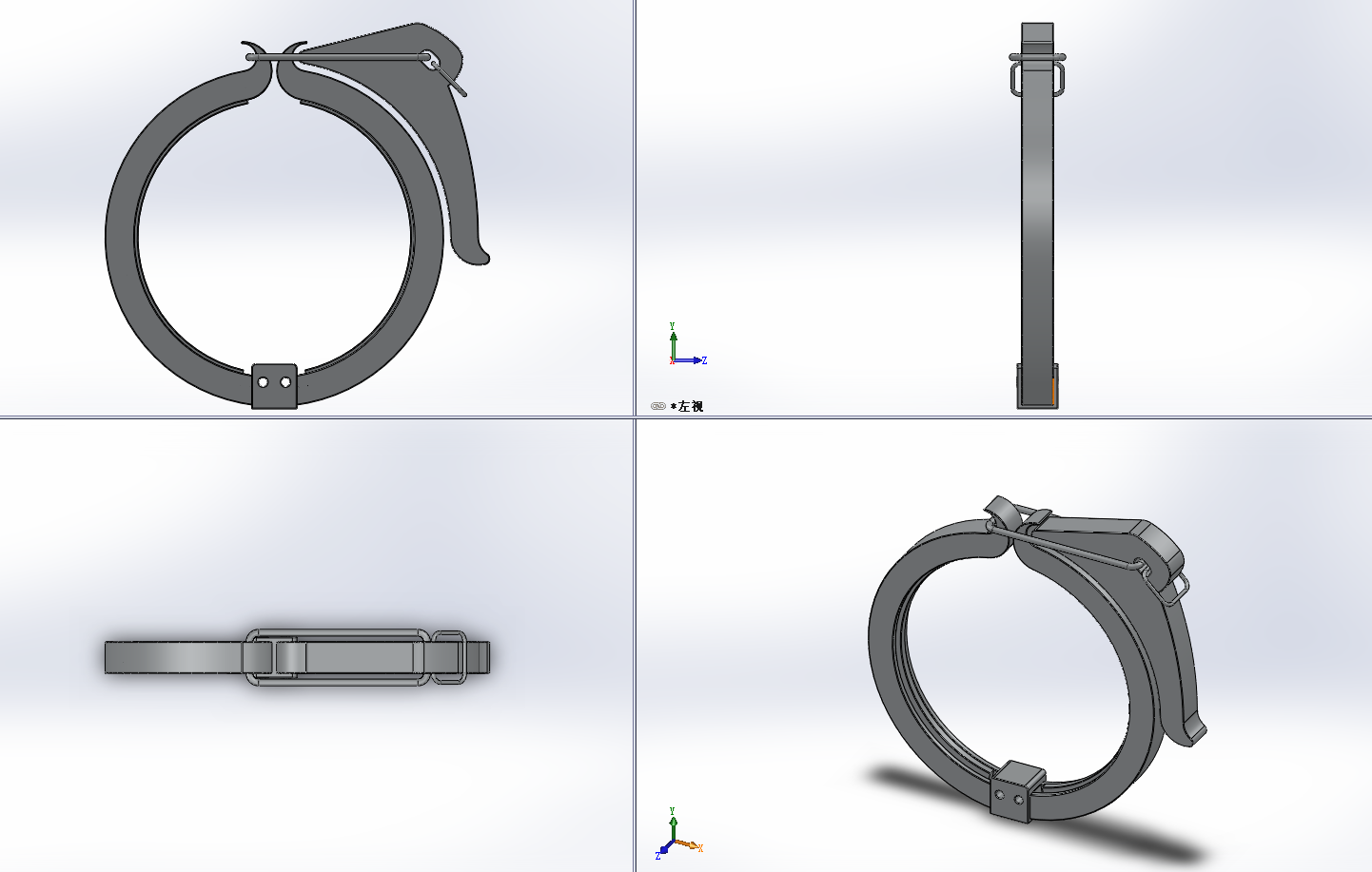Click the *左视 view name label
Screen dimensions: 1372x872
[x=687, y=406]
